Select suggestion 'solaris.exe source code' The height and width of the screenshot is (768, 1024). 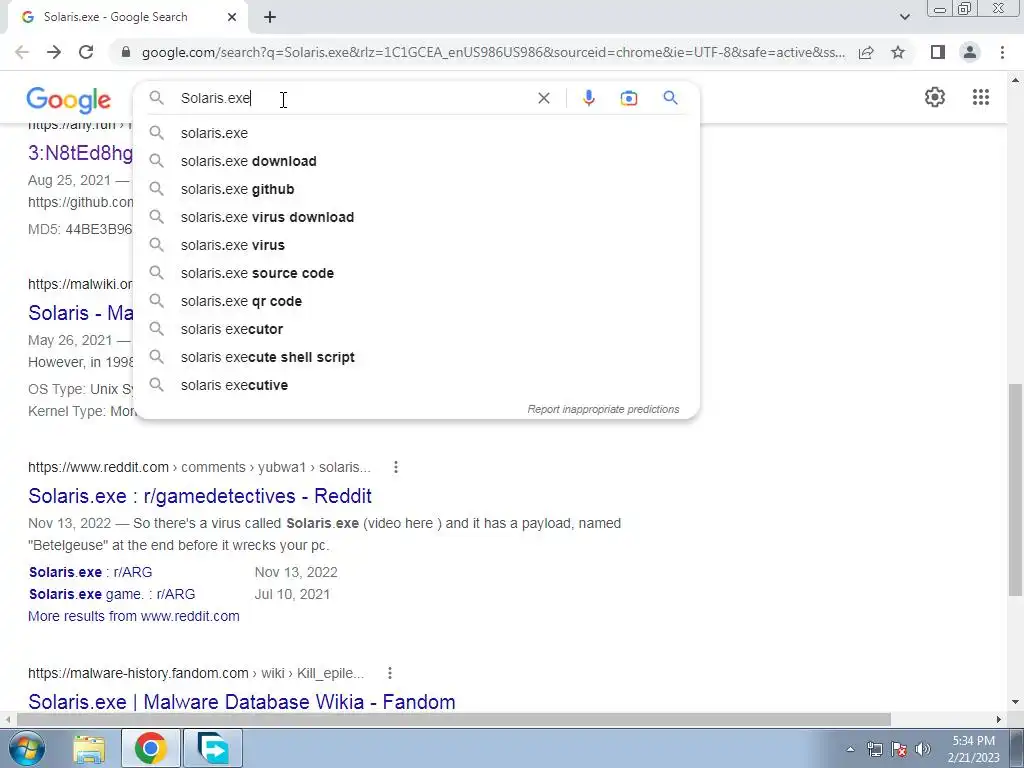(416, 274)
